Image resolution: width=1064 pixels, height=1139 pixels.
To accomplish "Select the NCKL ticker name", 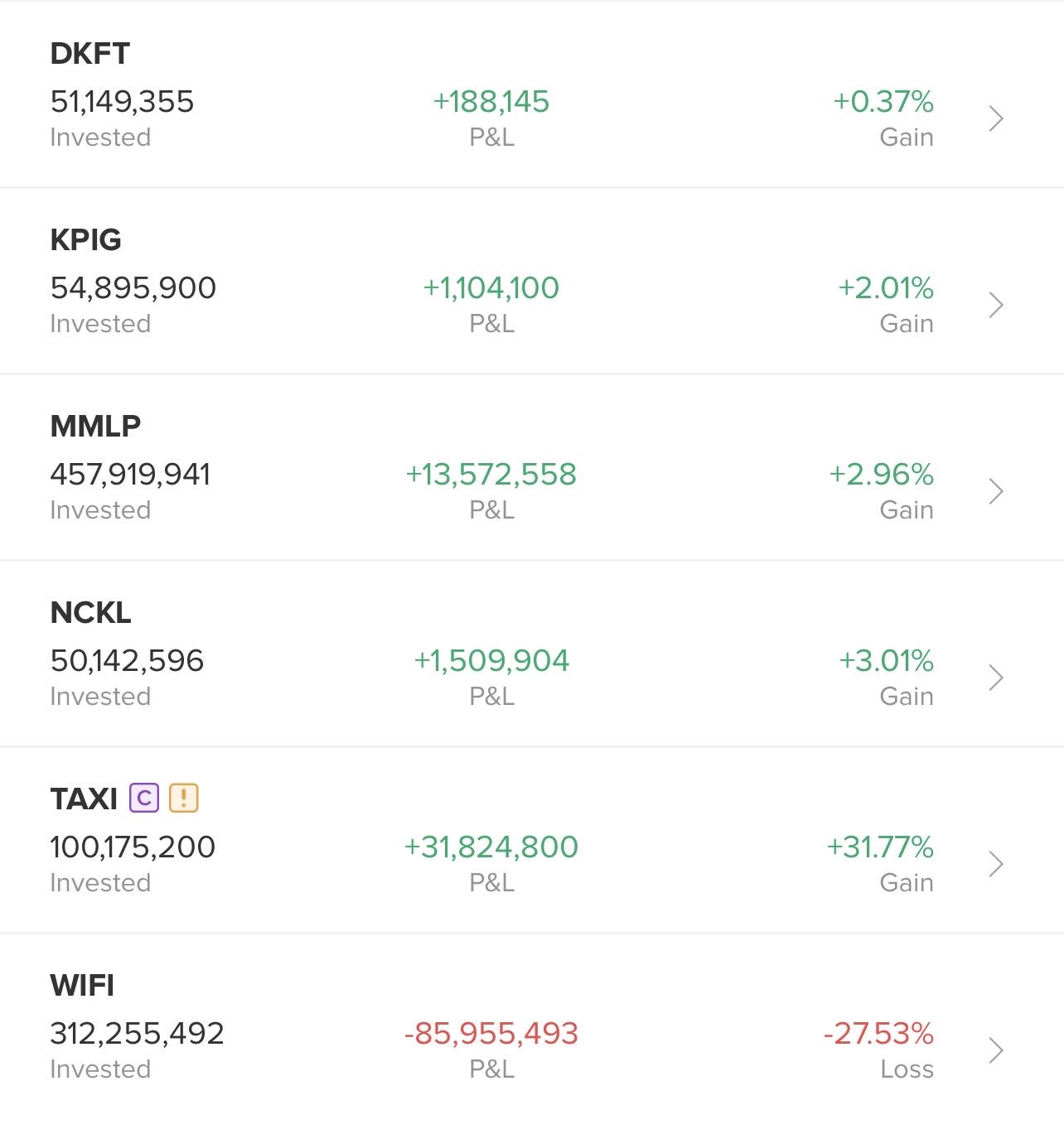I will pos(90,613).
